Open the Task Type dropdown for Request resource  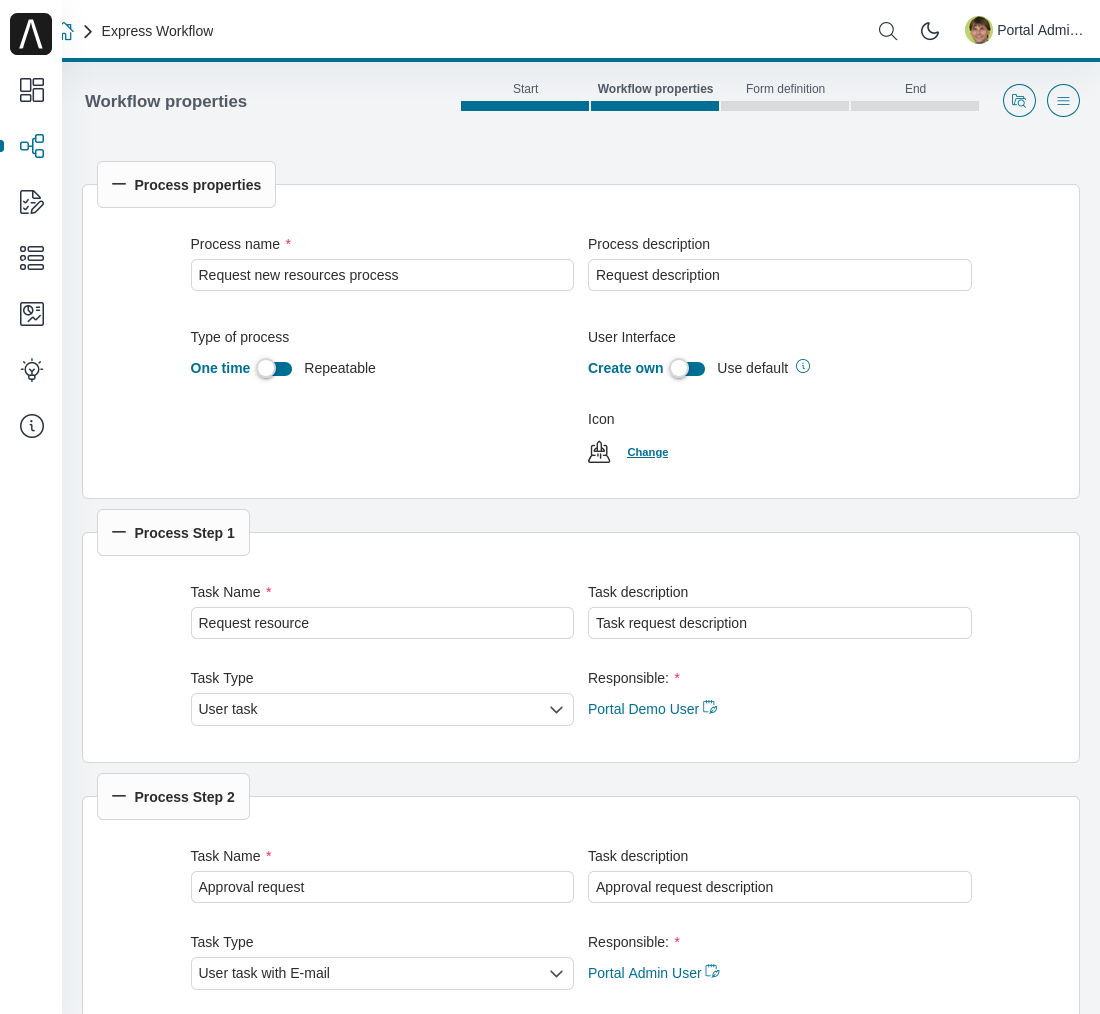point(382,709)
